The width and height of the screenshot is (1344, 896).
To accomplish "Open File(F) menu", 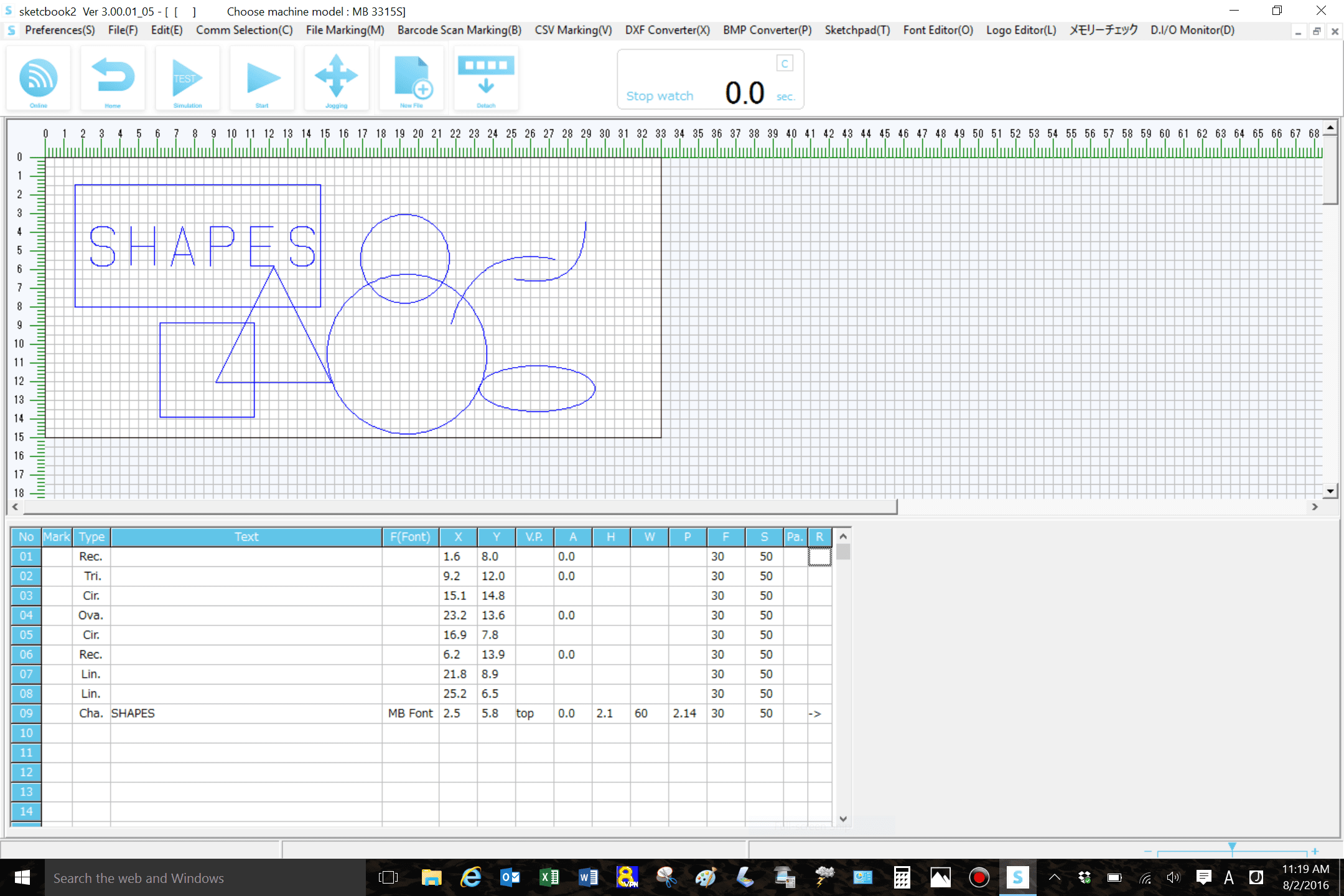I will click(x=123, y=30).
